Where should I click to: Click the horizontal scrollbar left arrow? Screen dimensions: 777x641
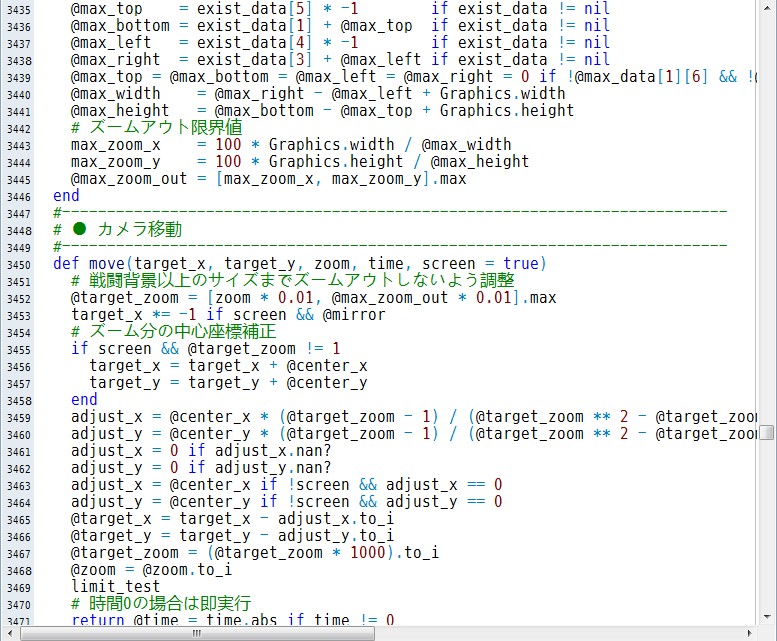(x=10, y=634)
